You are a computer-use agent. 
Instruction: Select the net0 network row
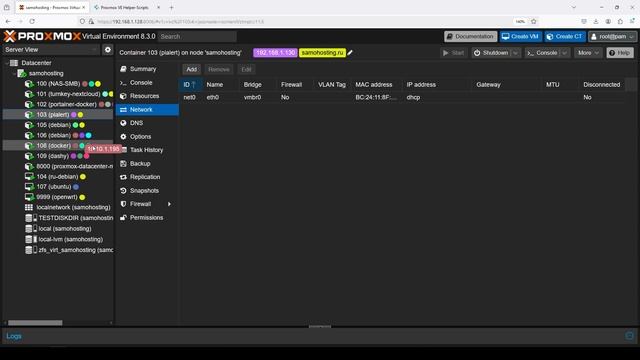pos(402,97)
